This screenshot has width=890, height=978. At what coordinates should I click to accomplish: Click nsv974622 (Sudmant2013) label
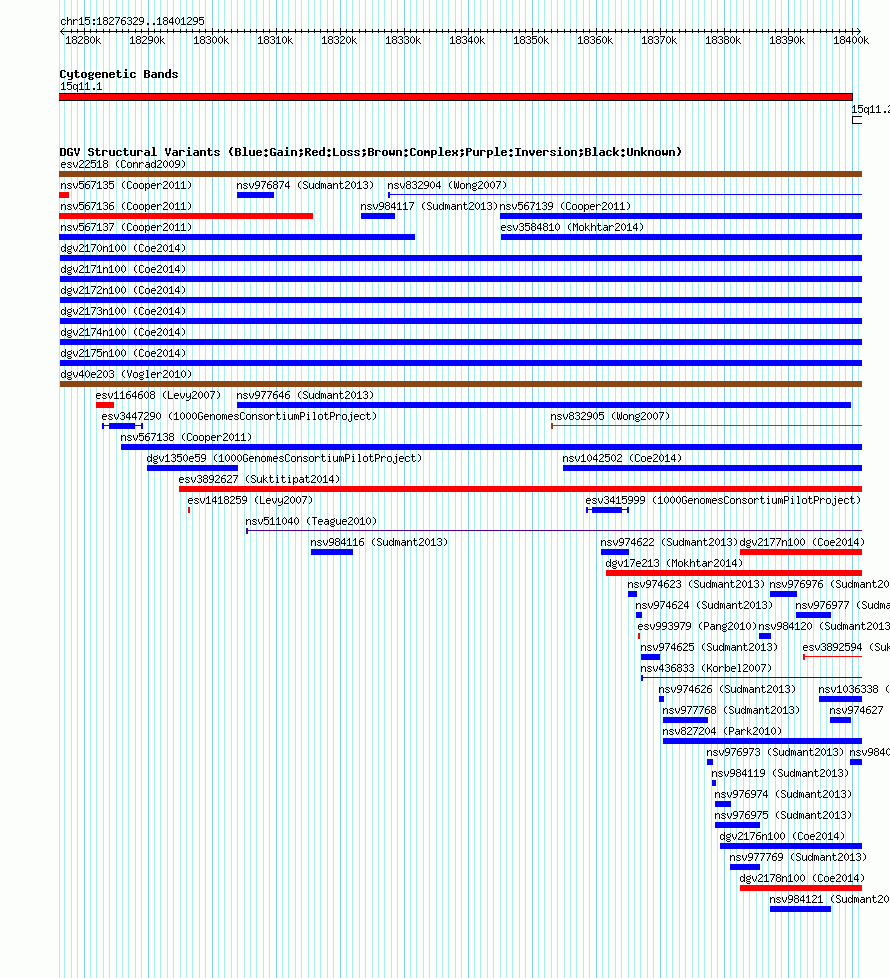click(669, 543)
